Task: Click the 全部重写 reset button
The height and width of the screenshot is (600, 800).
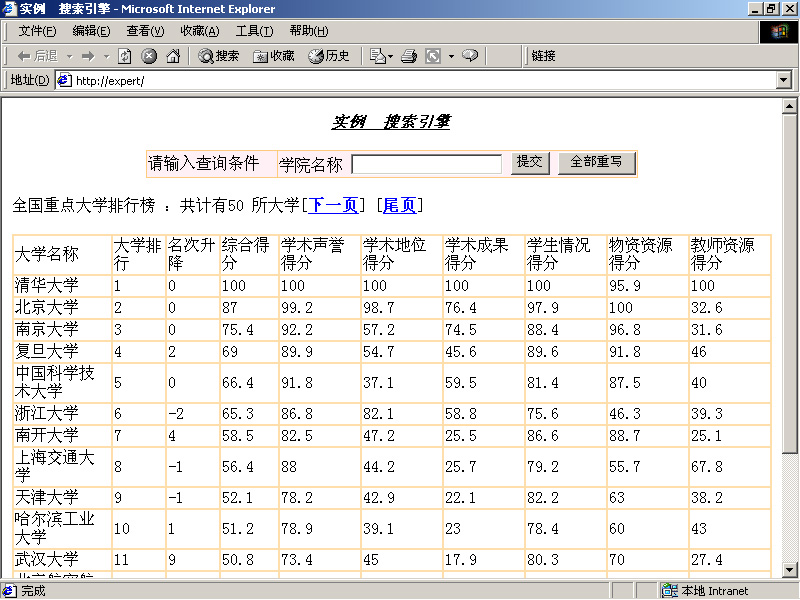Action: tap(596, 163)
